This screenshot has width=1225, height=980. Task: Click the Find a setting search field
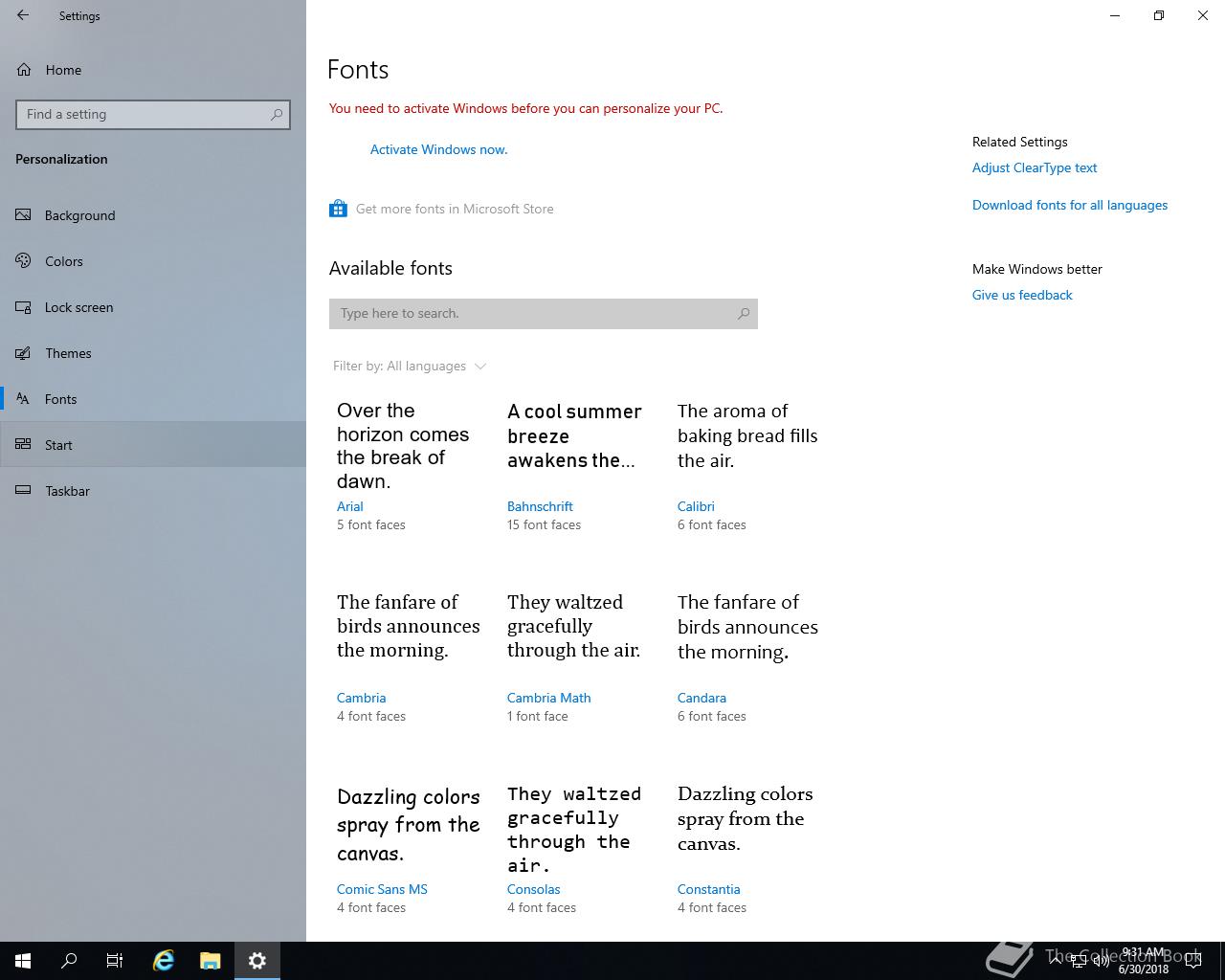pos(153,114)
